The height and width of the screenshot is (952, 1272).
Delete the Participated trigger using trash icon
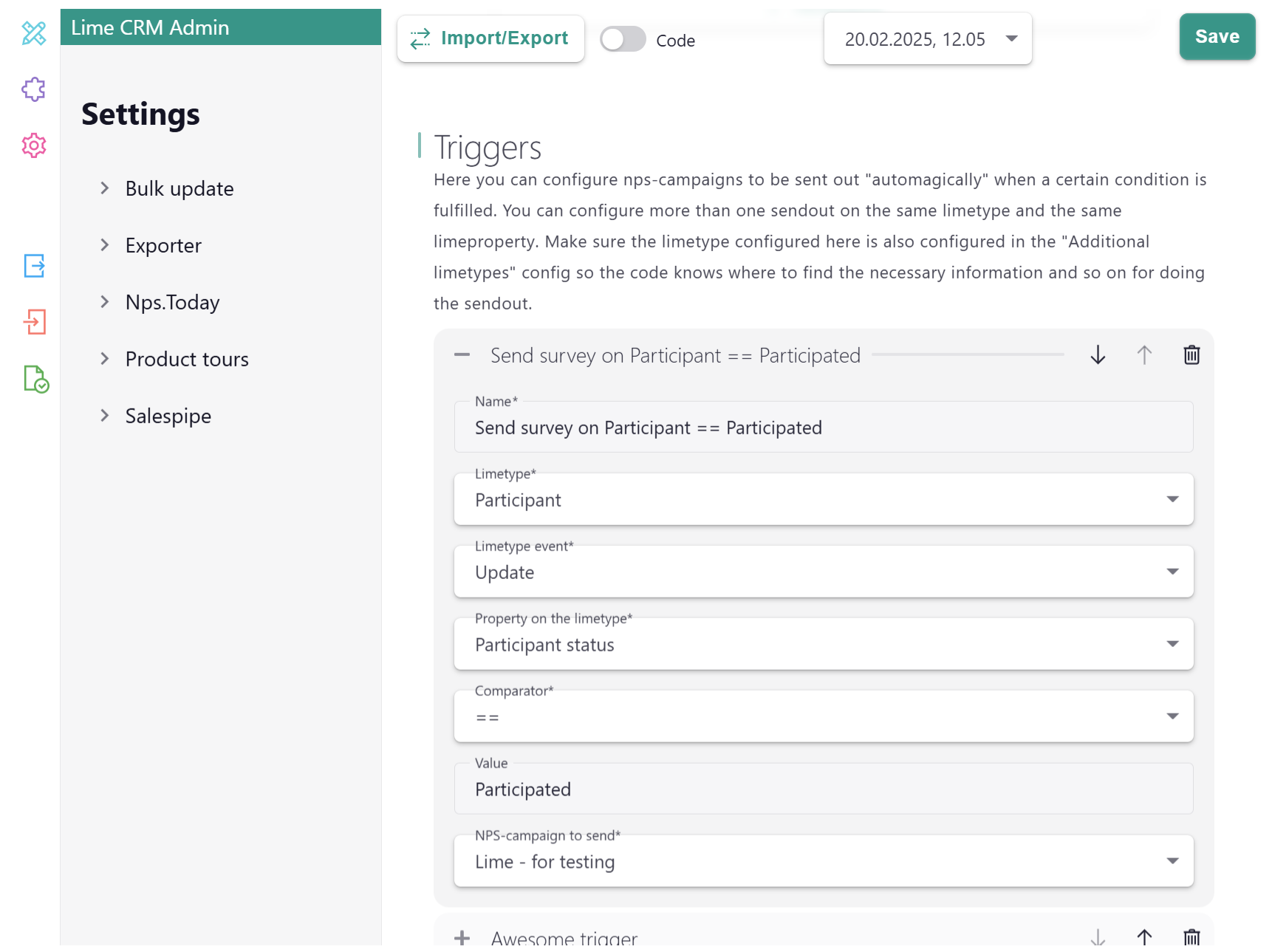coord(1191,355)
